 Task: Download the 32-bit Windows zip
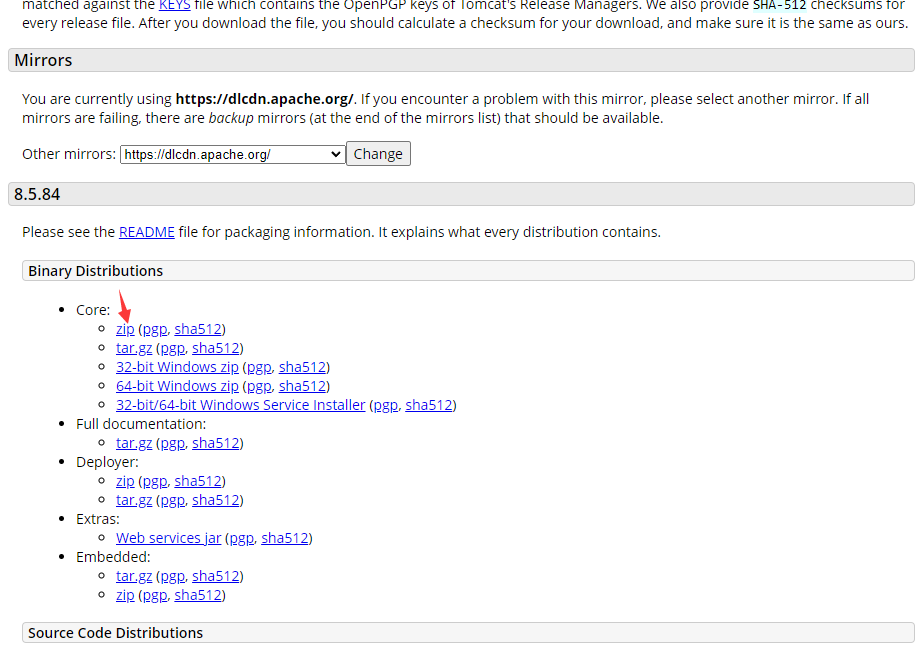177,367
